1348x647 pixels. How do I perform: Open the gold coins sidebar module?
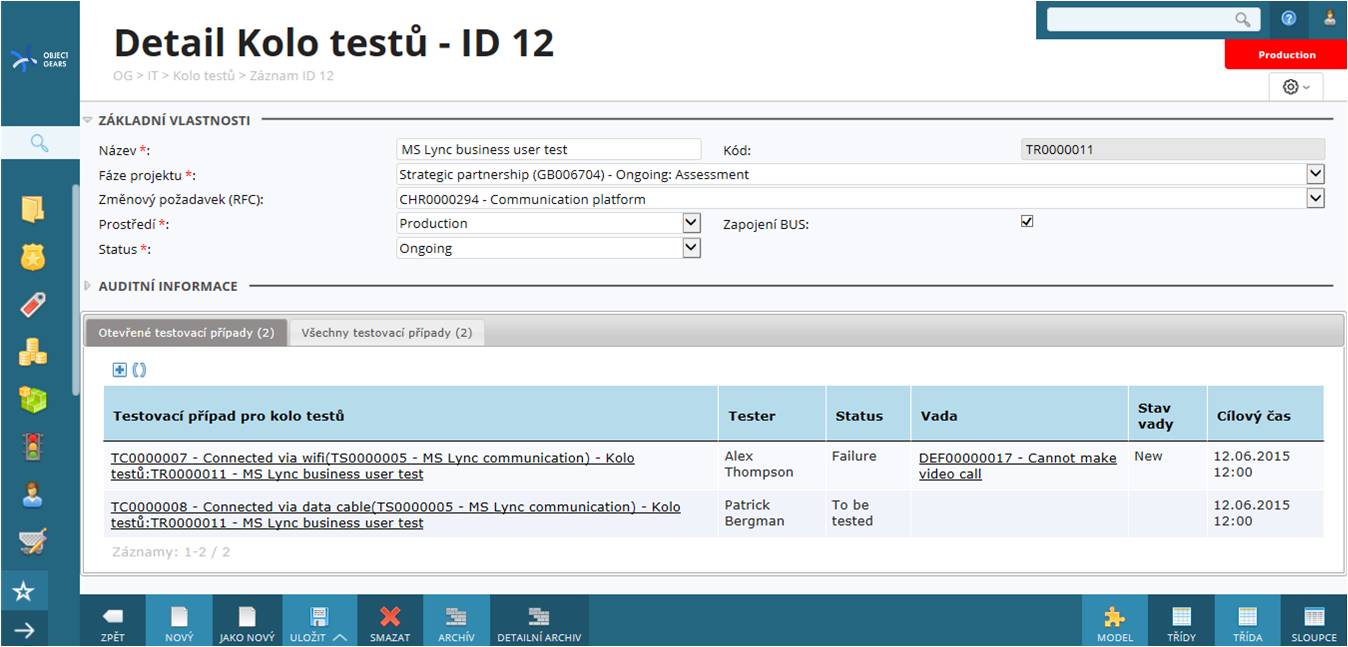point(33,352)
